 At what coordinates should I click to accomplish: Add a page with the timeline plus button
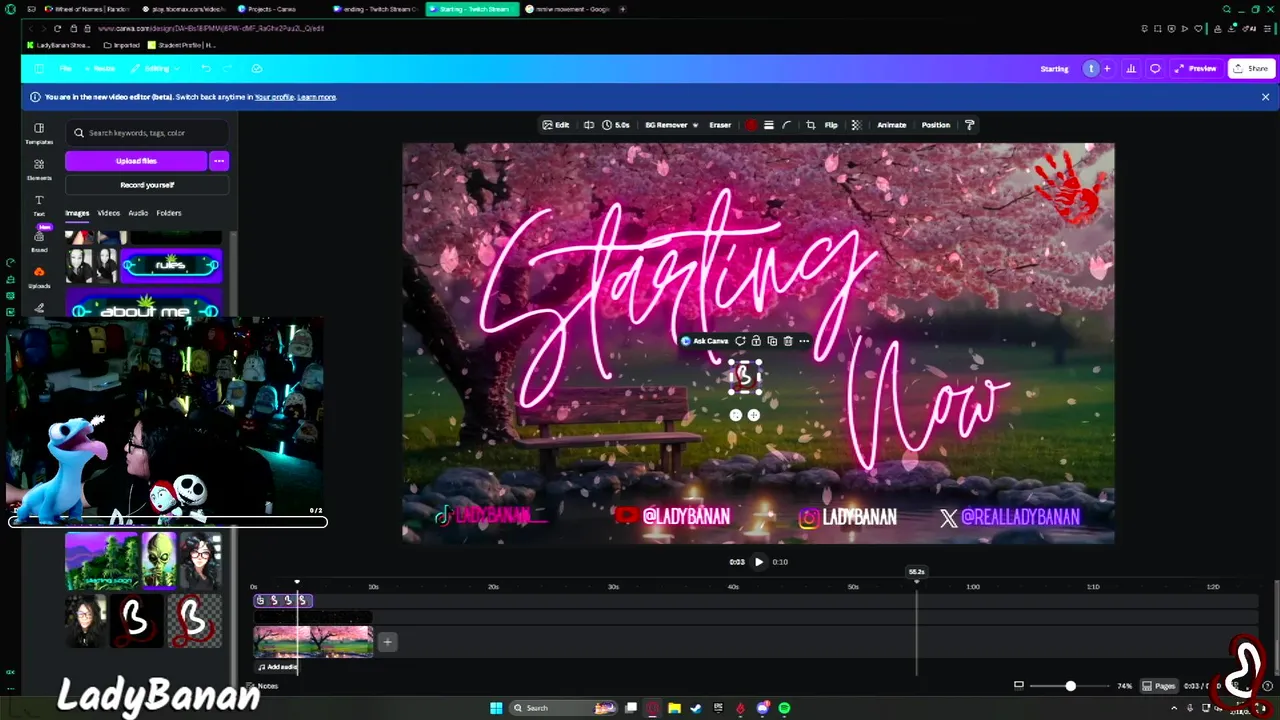pos(387,642)
